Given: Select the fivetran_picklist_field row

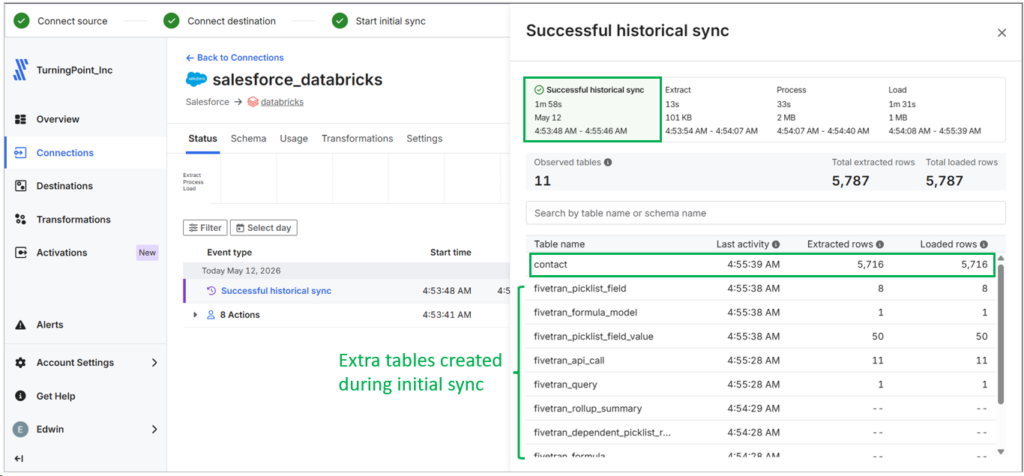Looking at the screenshot, I should pos(761,288).
